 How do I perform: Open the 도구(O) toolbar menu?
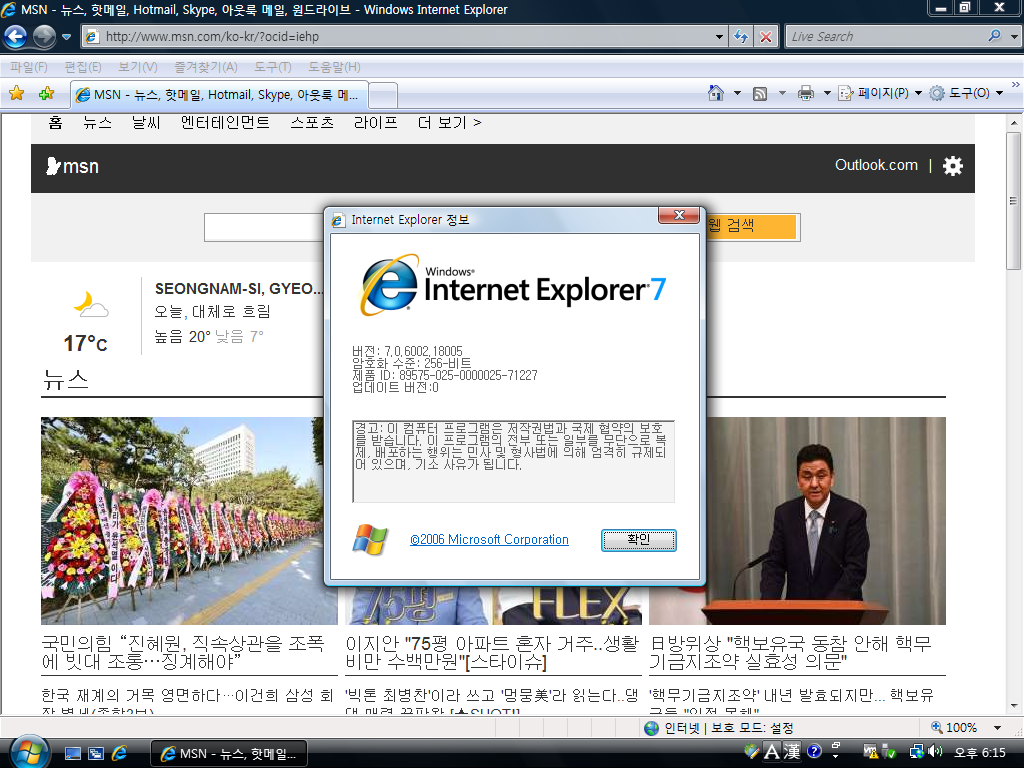[966, 93]
